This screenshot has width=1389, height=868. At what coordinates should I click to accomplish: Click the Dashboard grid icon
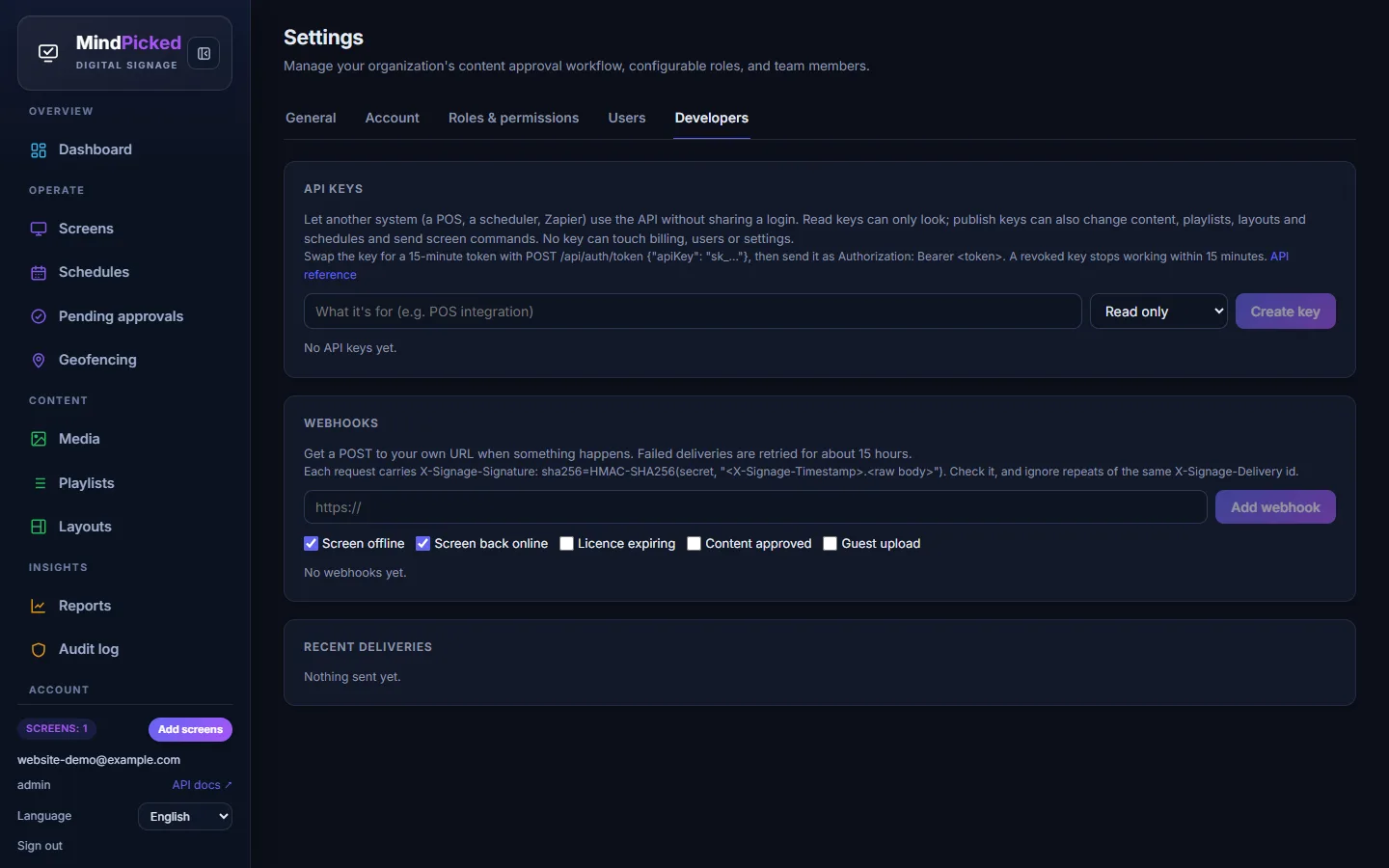(39, 149)
